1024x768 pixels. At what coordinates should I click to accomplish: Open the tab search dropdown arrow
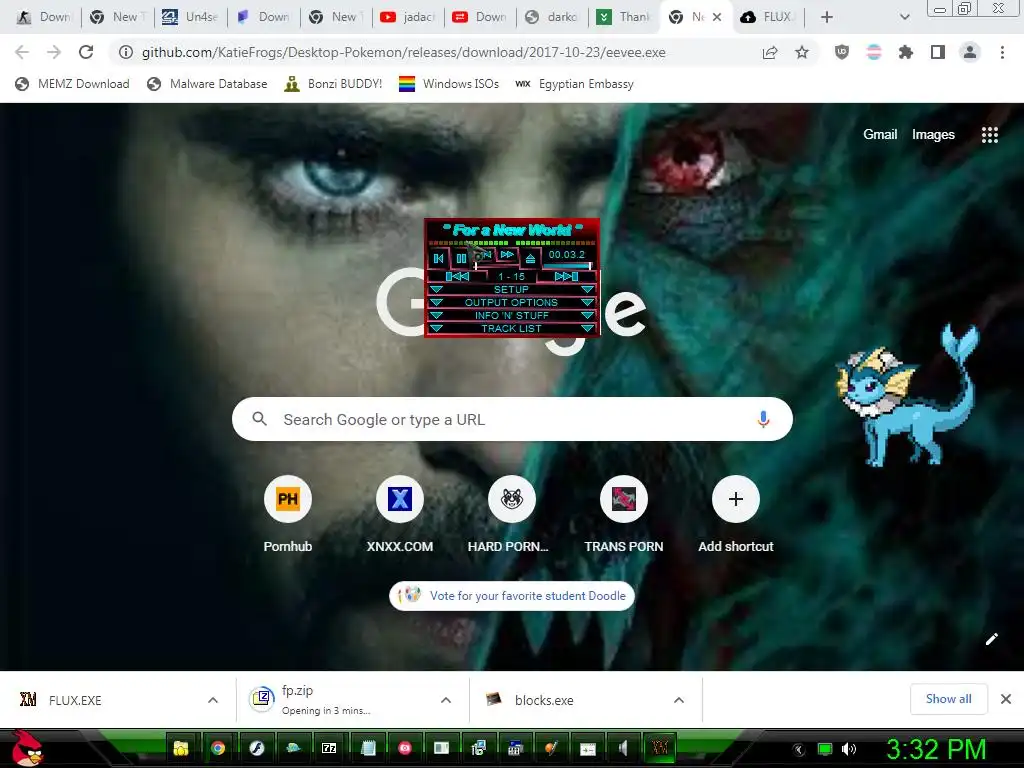(x=904, y=17)
